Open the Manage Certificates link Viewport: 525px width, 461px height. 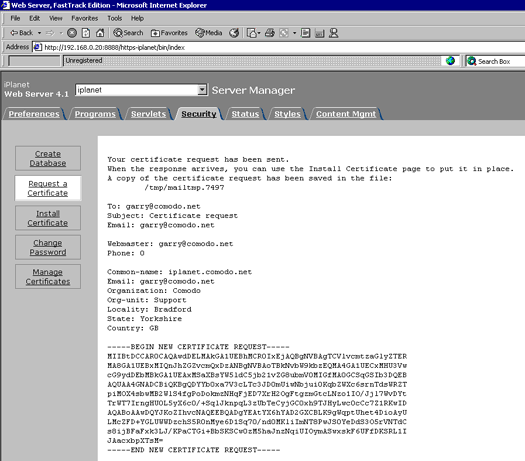pos(48,277)
